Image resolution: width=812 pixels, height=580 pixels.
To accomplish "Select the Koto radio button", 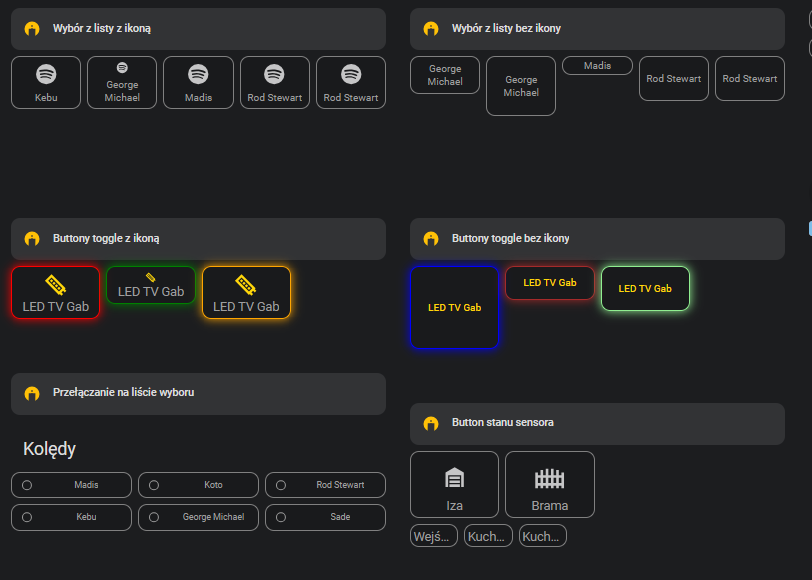I will (x=154, y=485).
